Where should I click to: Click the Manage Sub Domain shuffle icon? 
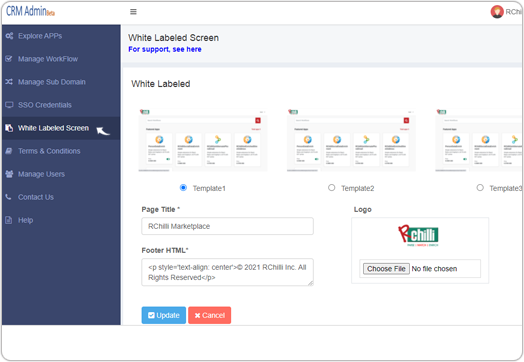click(9, 82)
